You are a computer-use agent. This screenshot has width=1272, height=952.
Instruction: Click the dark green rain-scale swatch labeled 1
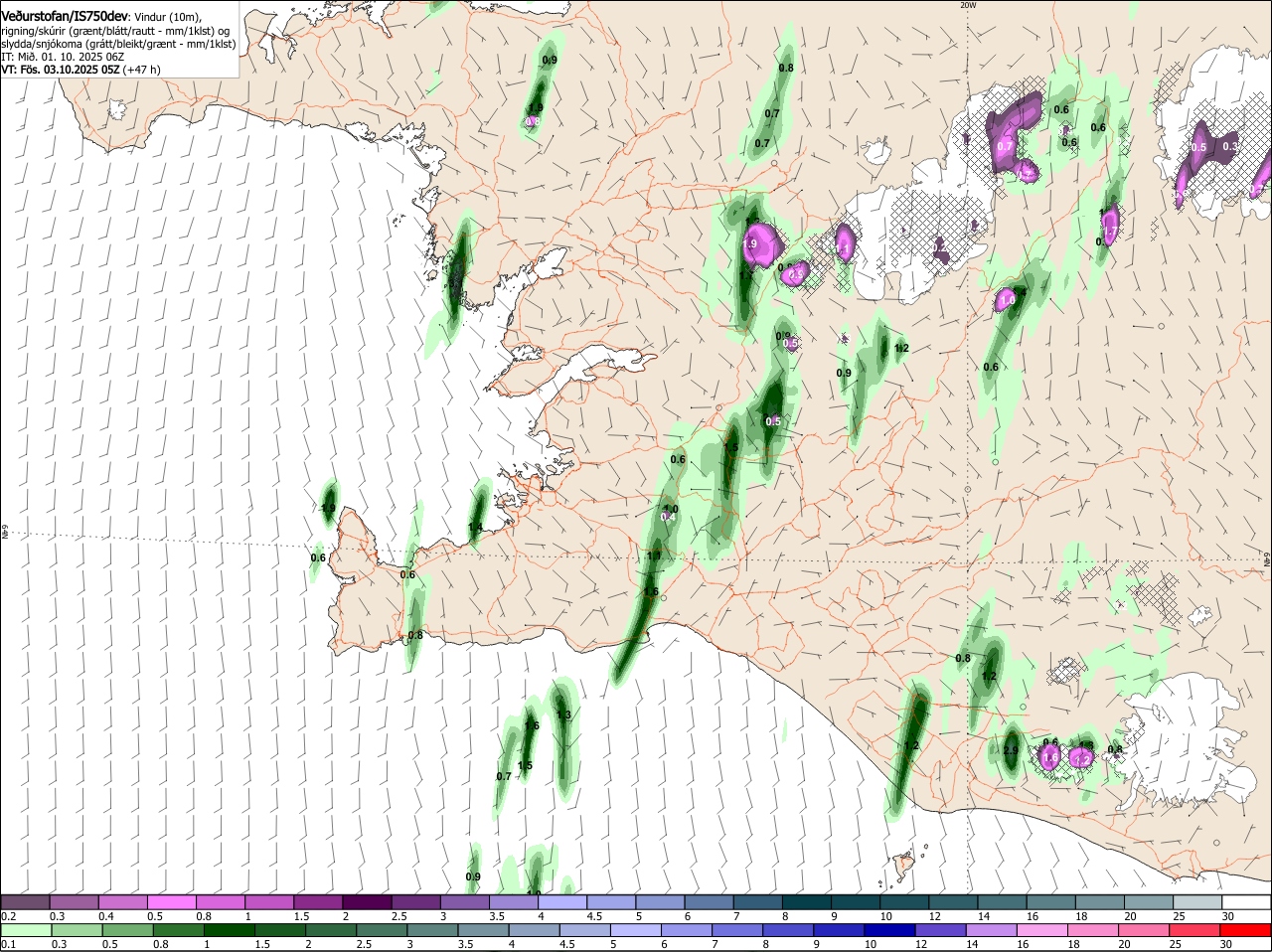(x=229, y=930)
